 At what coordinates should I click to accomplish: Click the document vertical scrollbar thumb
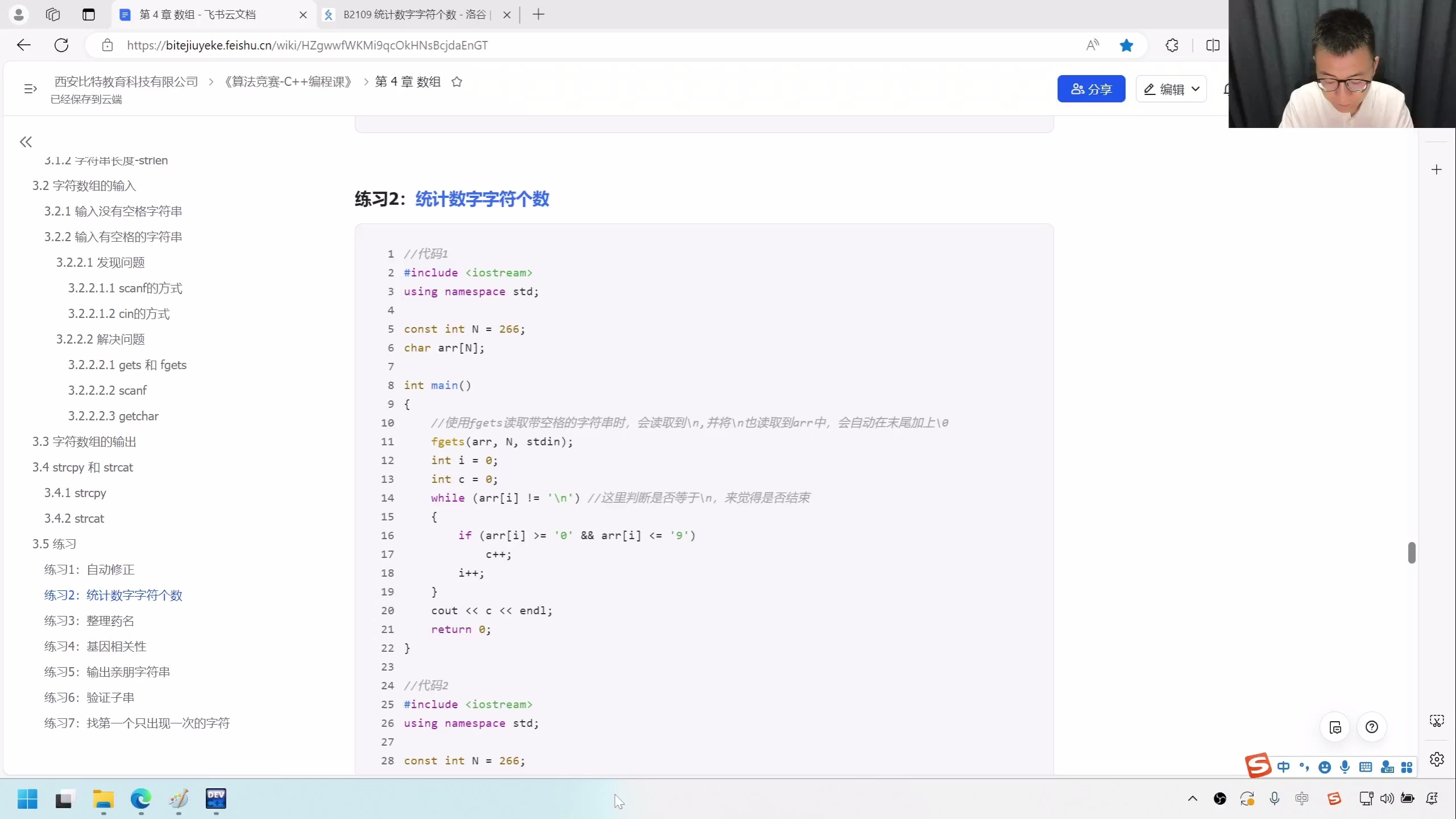[1411, 552]
